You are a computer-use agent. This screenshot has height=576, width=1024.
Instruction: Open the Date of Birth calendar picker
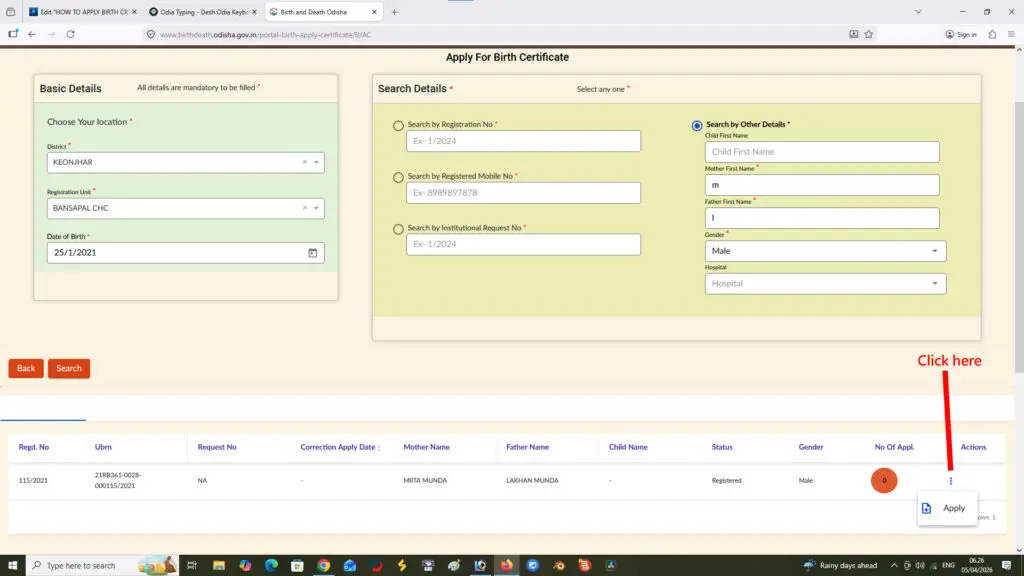312,253
